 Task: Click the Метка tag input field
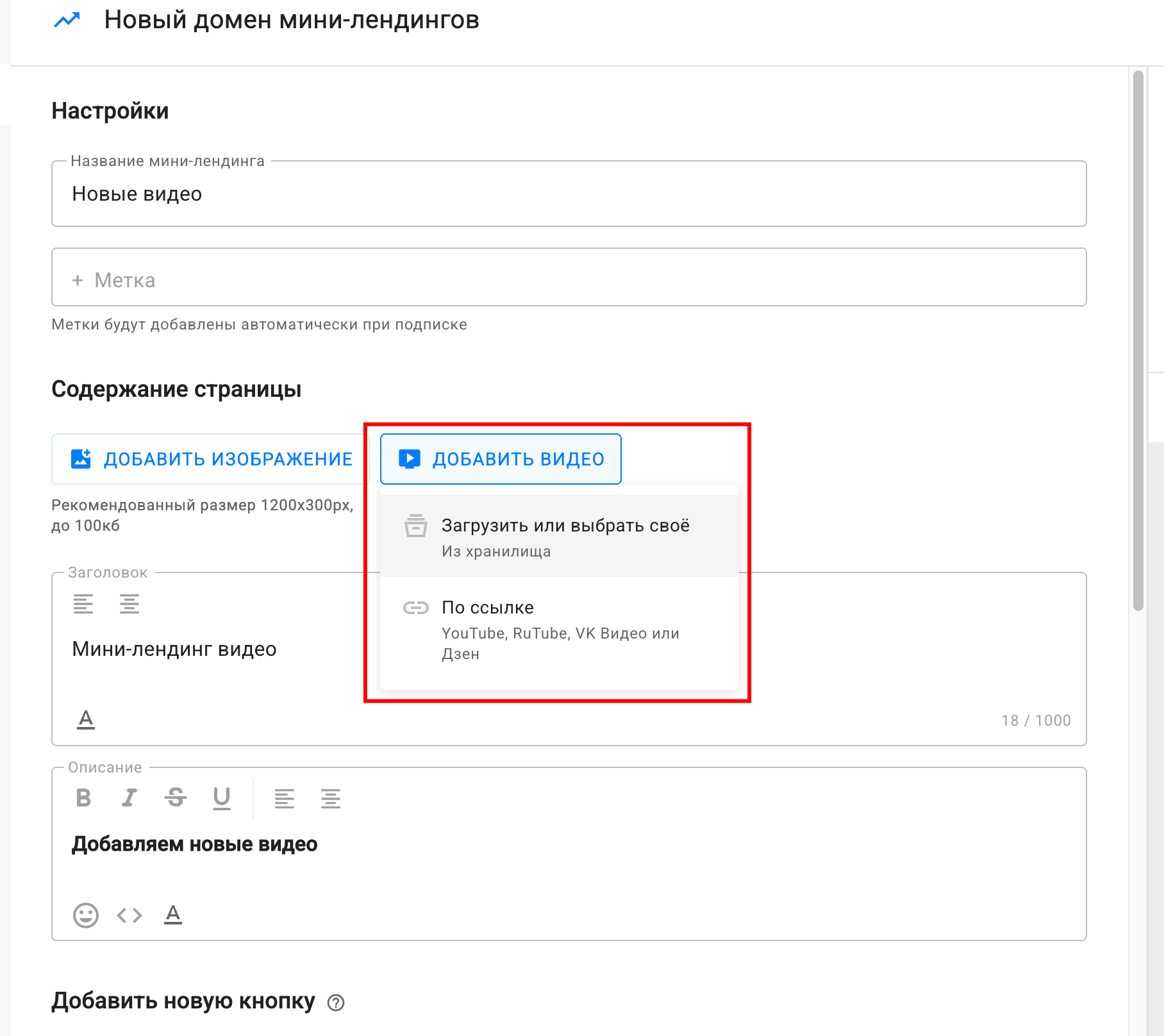pos(569,277)
